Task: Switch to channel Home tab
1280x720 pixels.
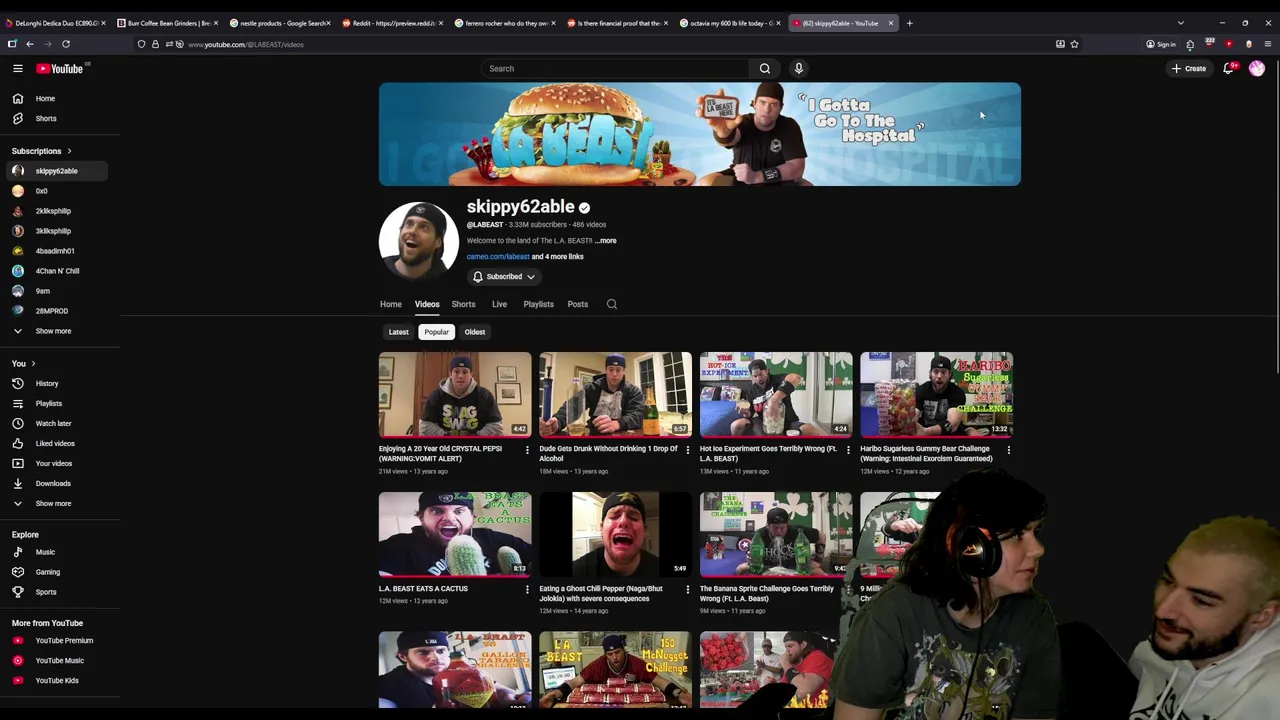Action: pos(391,304)
